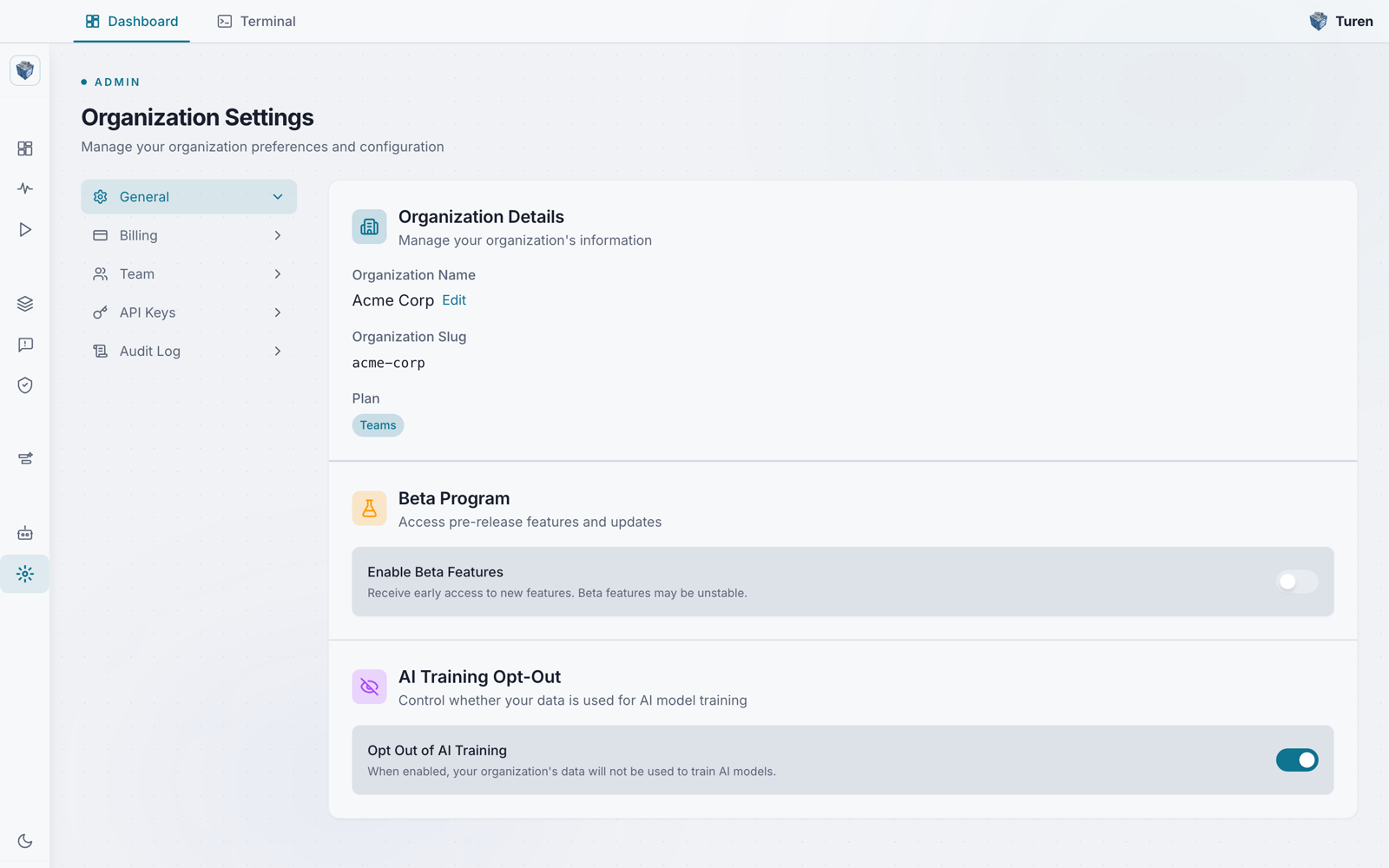Viewport: 1389px width, 868px height.
Task: Select Audit Log in settings menu
Action: click(x=188, y=351)
